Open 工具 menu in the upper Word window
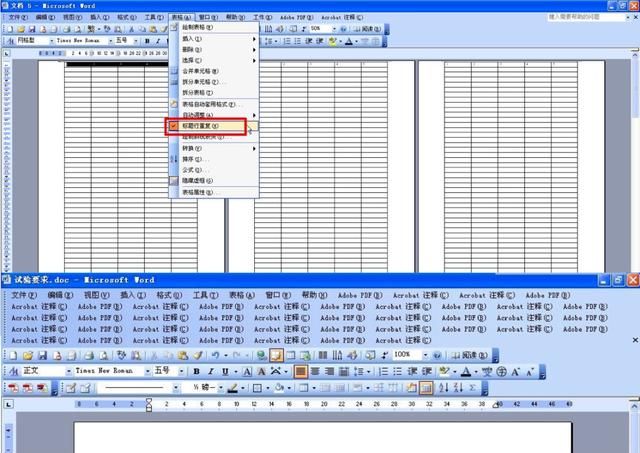This screenshot has width=640, height=453. tap(154, 18)
